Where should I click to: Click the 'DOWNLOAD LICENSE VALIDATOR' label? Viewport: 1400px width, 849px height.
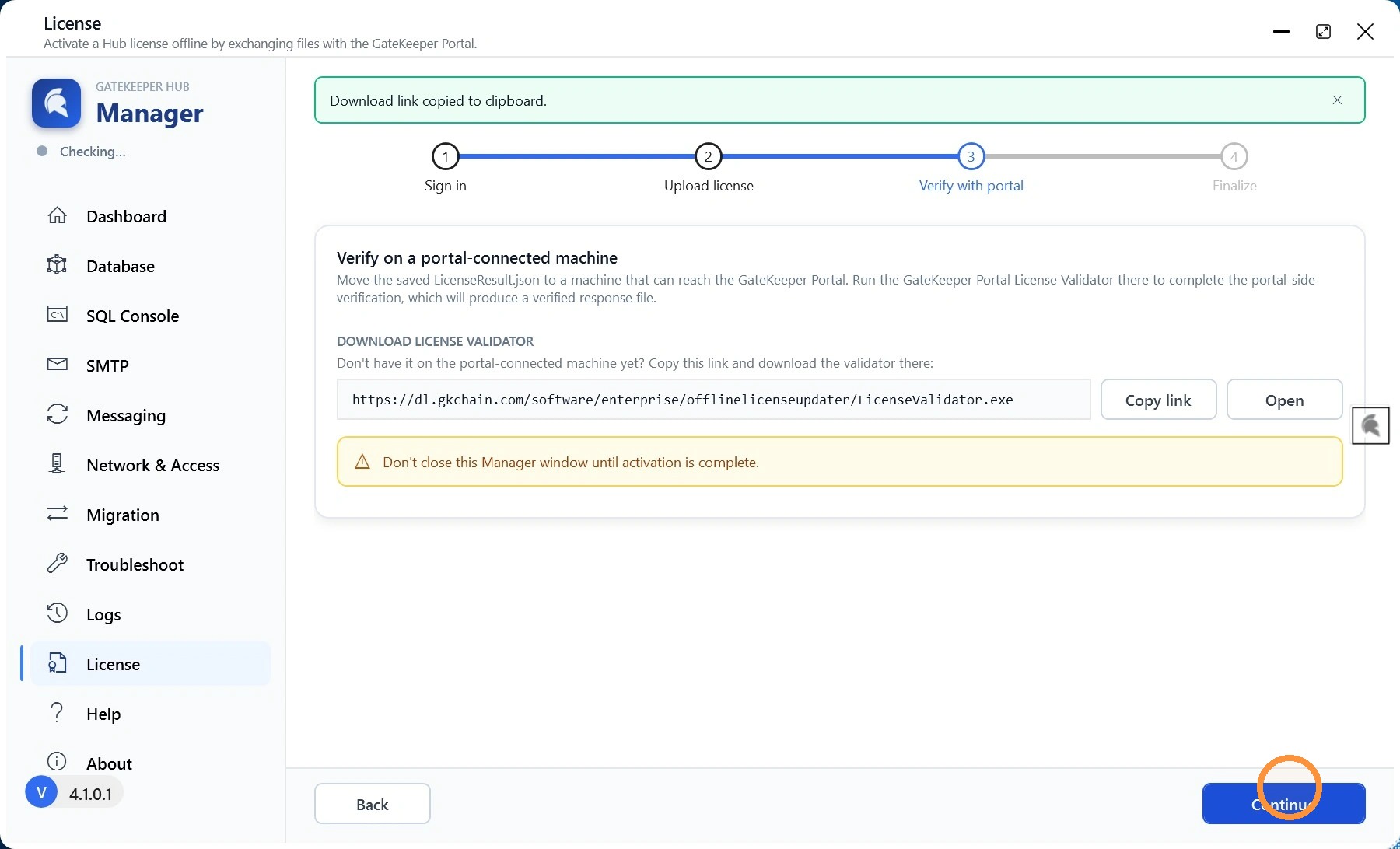436,341
